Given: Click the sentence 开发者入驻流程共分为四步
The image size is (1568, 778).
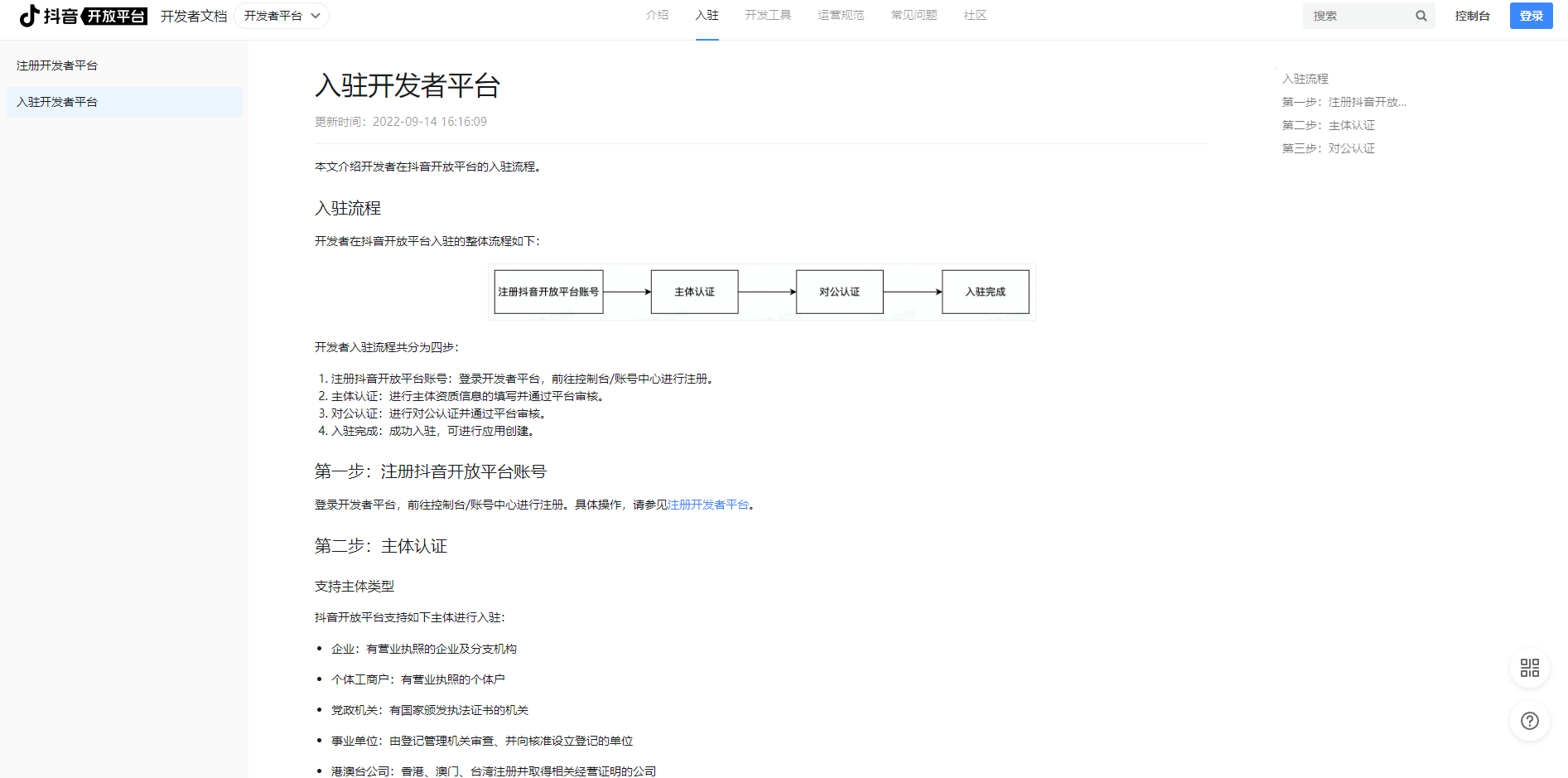Looking at the screenshot, I should 387,347.
